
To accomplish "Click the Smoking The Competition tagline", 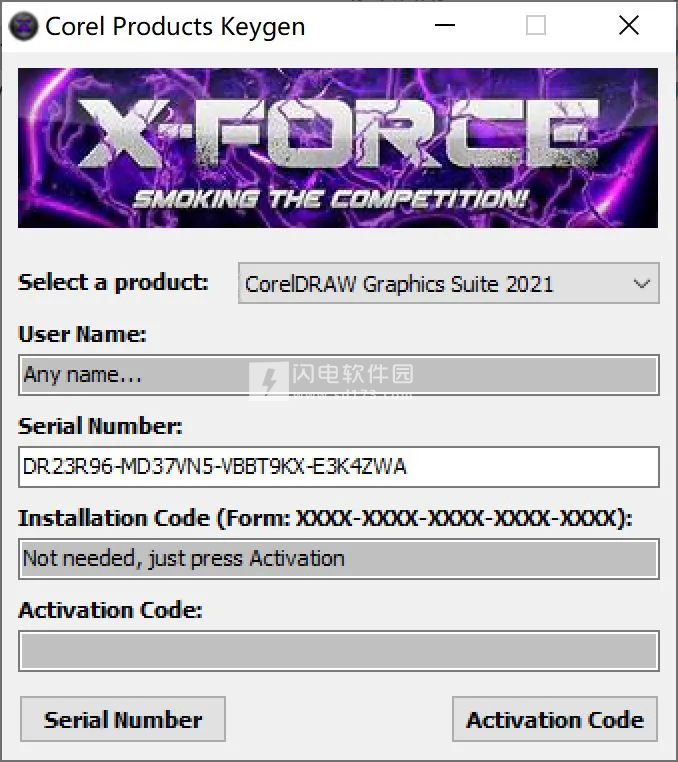I will click(330, 200).
